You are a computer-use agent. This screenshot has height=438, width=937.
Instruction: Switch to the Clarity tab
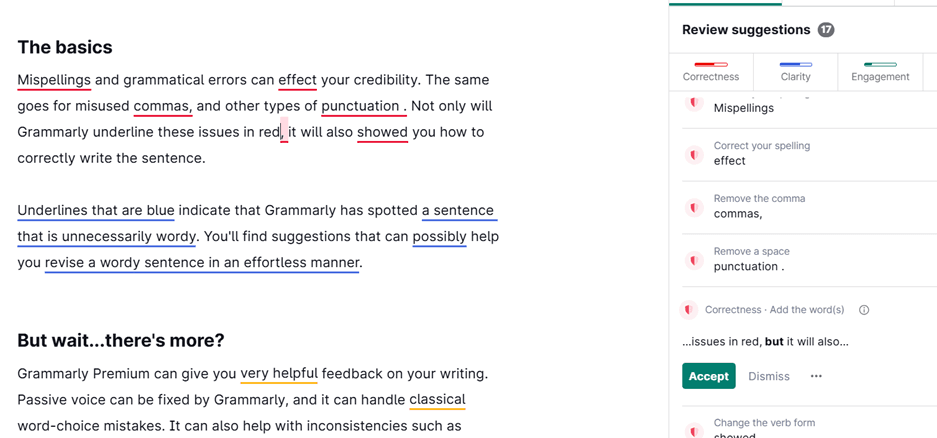[795, 72]
